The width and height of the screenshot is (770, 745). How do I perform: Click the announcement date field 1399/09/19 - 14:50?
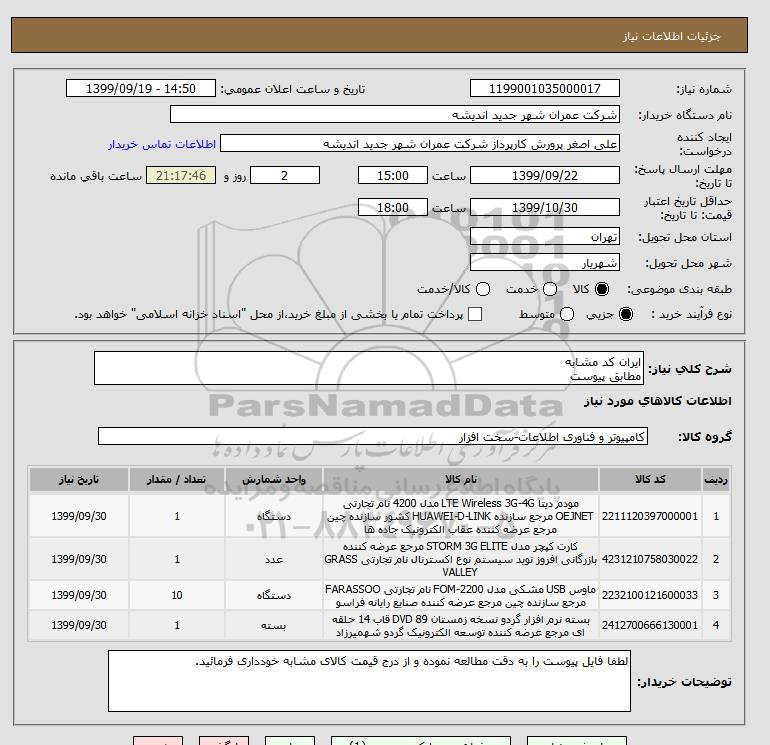pyautogui.click(x=141, y=88)
